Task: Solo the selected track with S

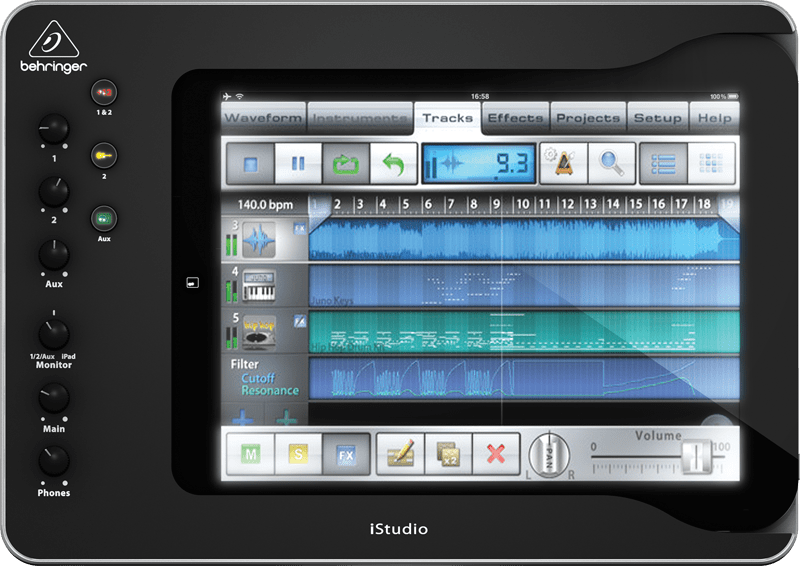Action: click(298, 454)
